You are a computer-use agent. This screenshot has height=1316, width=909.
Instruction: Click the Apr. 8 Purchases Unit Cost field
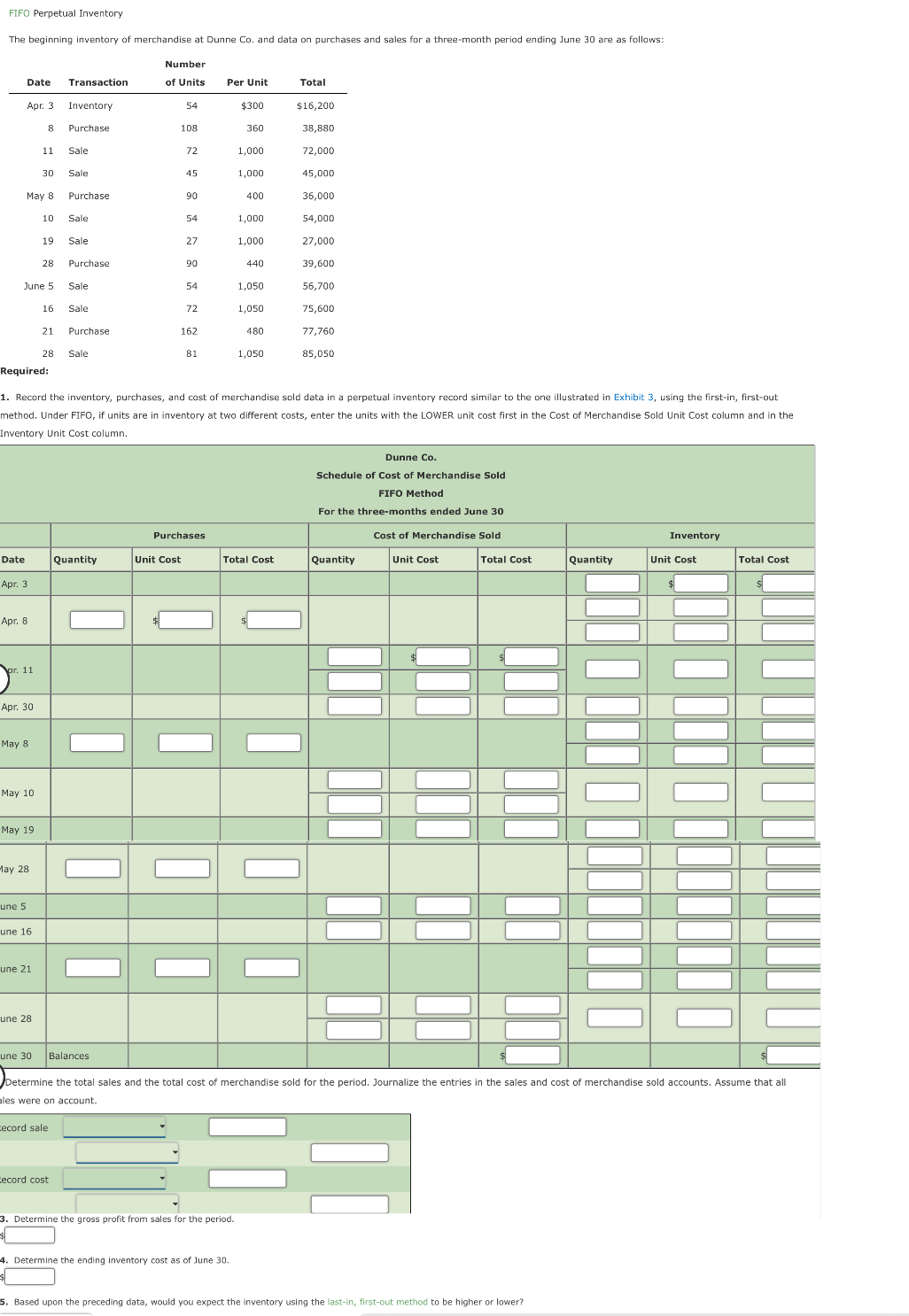tap(186, 619)
